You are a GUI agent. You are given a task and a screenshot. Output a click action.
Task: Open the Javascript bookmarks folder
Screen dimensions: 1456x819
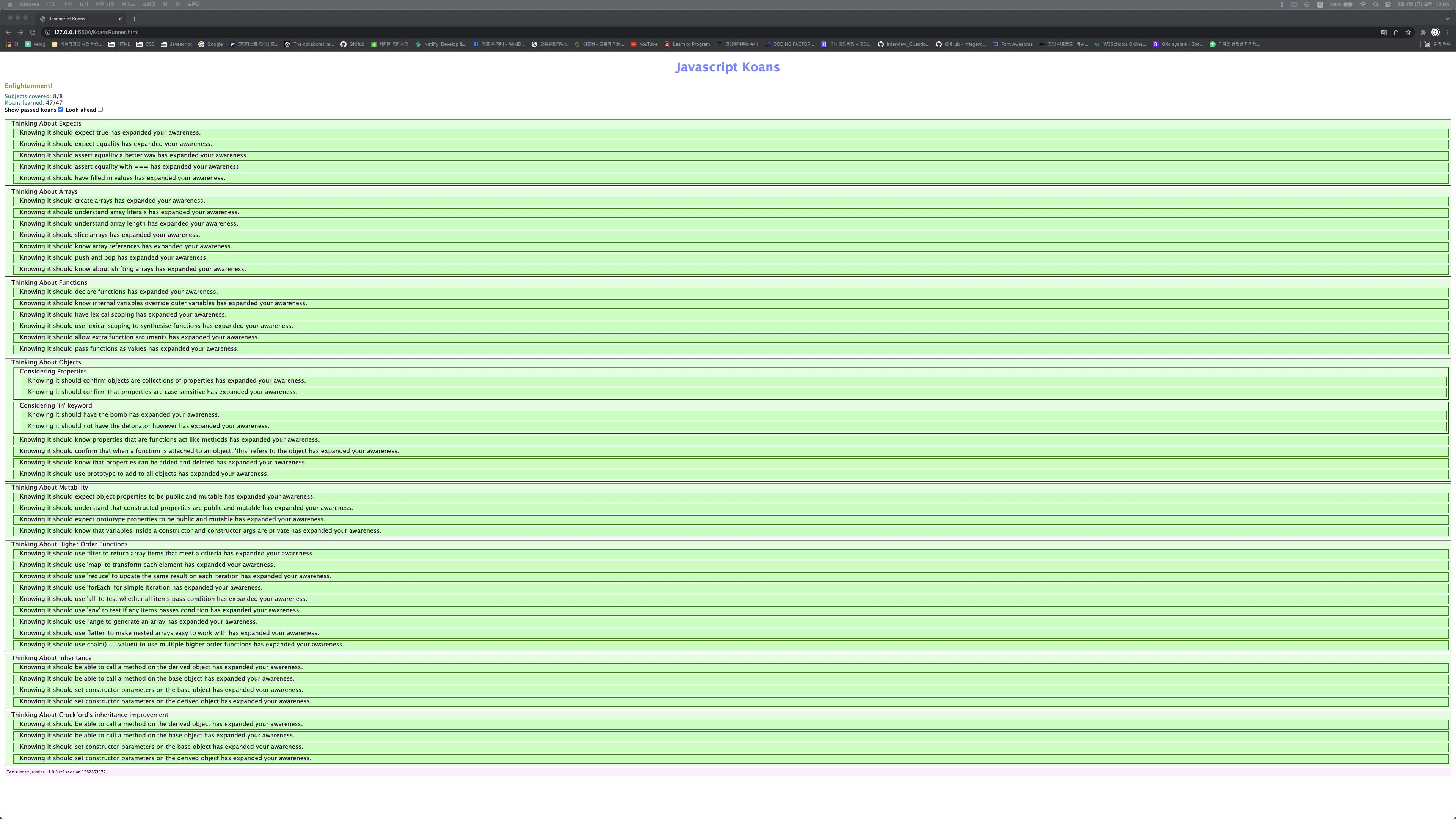click(176, 44)
